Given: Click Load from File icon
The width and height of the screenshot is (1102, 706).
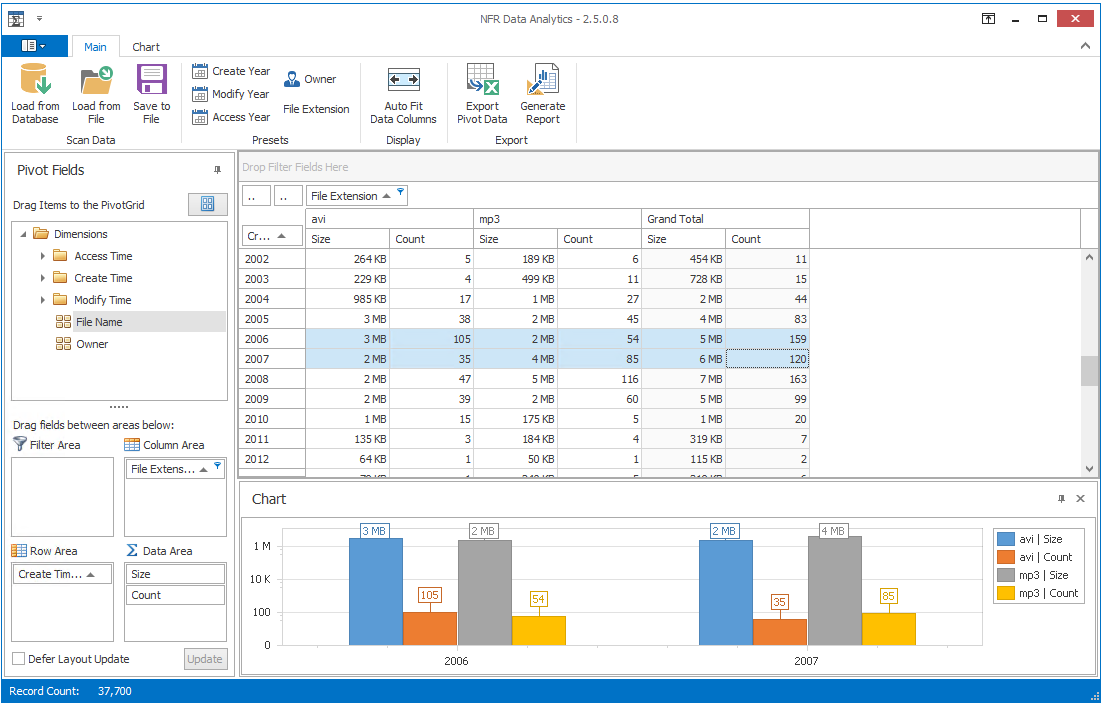Looking at the screenshot, I should point(96,82).
